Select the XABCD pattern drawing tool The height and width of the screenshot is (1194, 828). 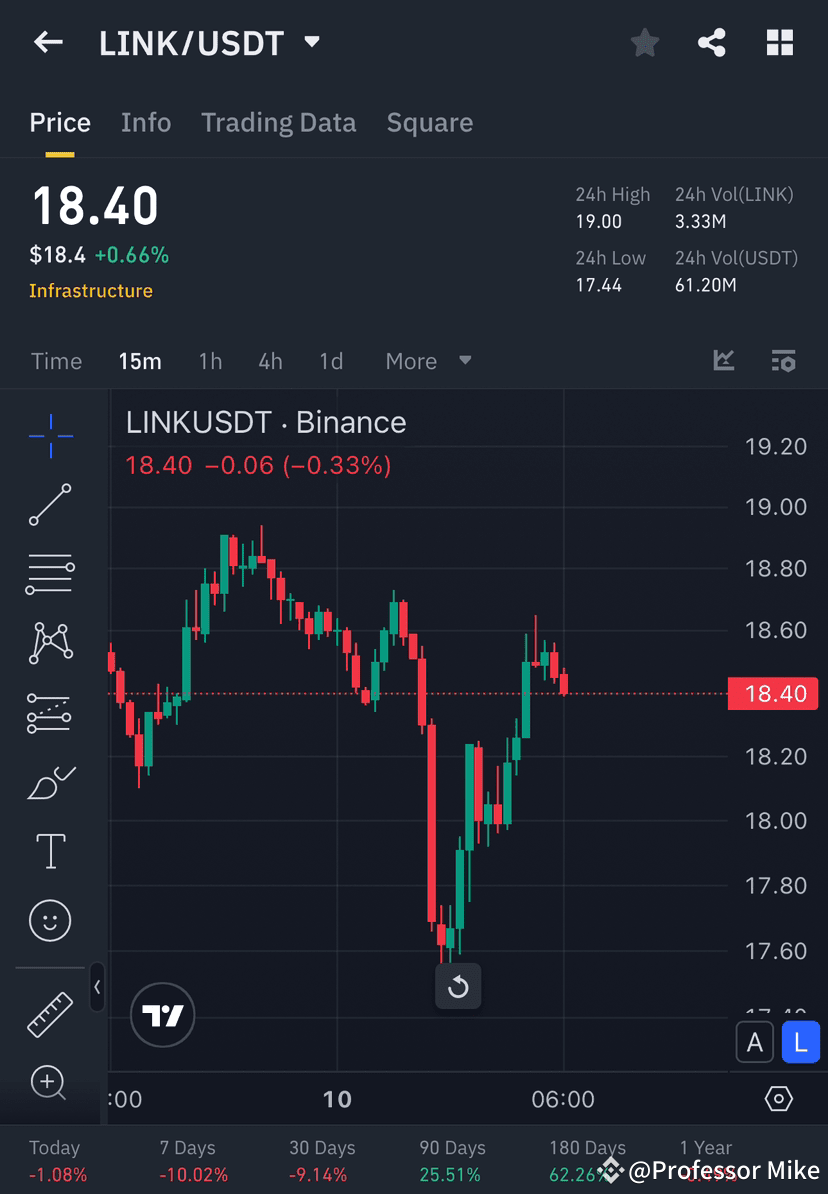click(x=50, y=643)
